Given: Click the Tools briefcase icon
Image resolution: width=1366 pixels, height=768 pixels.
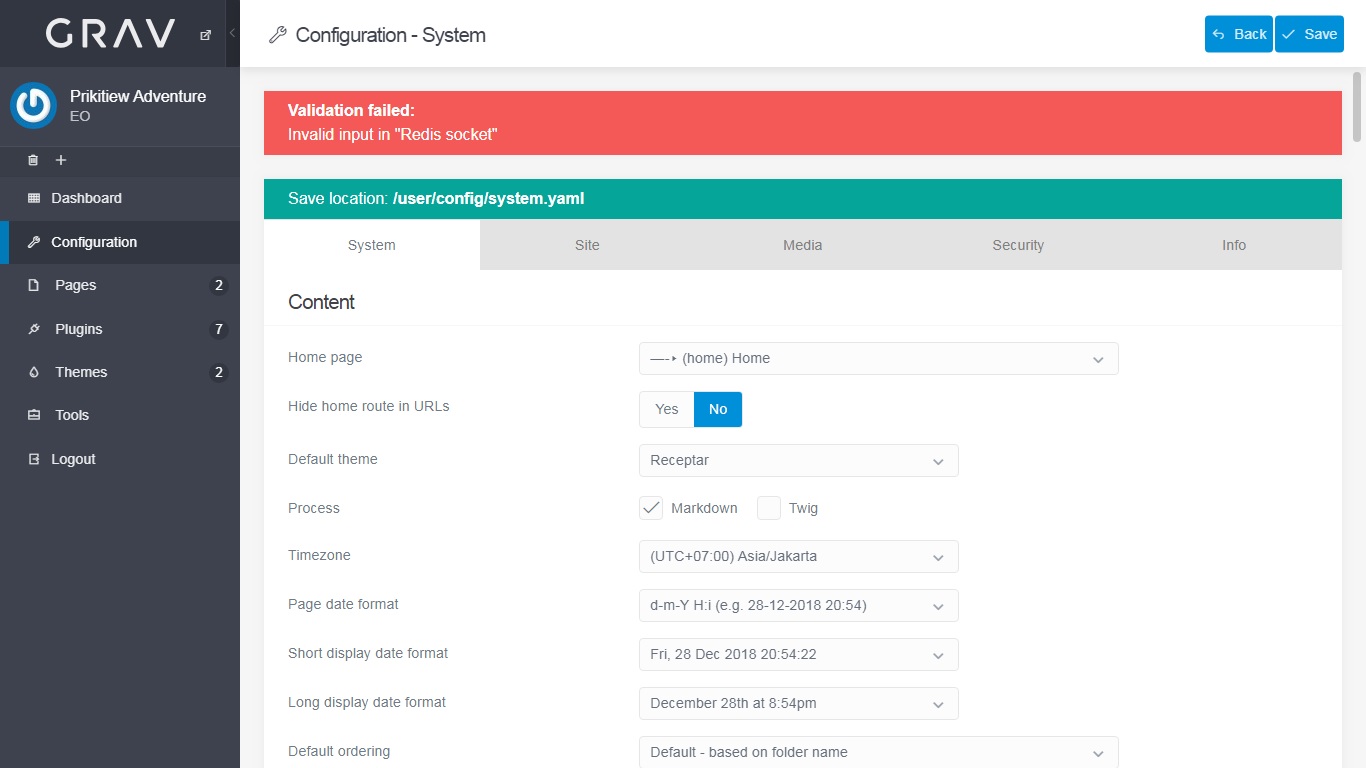Looking at the screenshot, I should point(34,415).
